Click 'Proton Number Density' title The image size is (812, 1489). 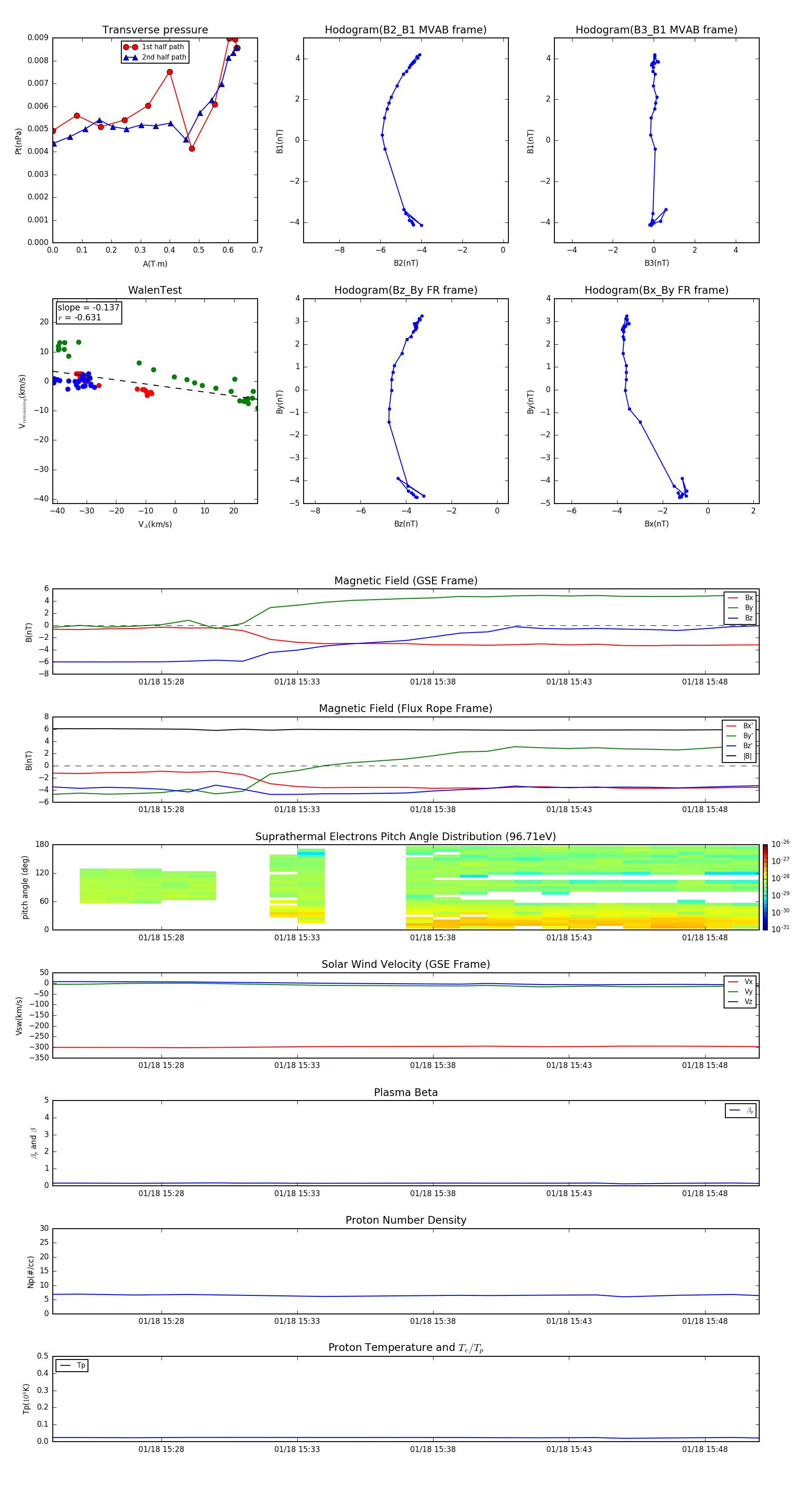[x=406, y=1220]
